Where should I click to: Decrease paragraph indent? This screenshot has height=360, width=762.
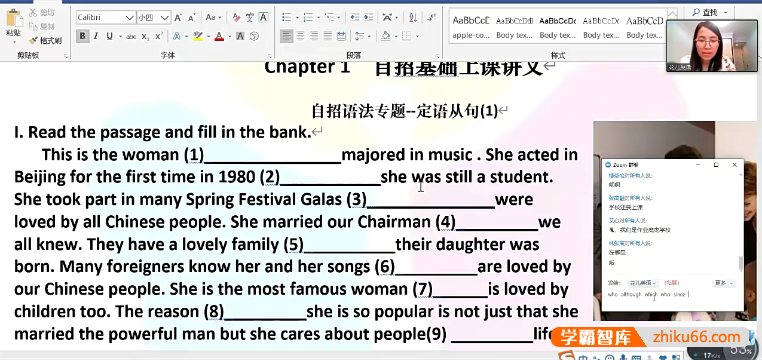point(355,18)
